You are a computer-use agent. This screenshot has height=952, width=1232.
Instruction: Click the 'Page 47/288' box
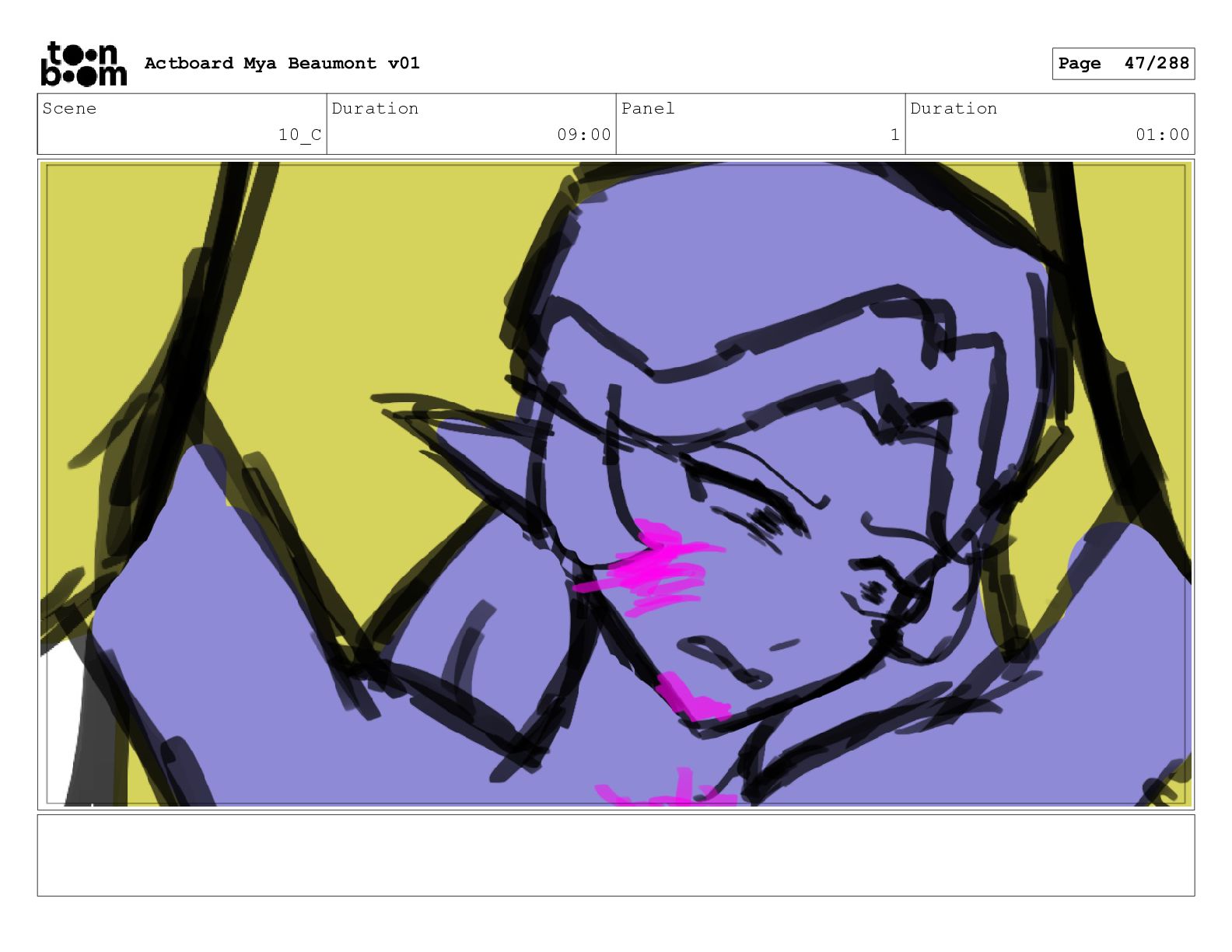(x=1123, y=64)
